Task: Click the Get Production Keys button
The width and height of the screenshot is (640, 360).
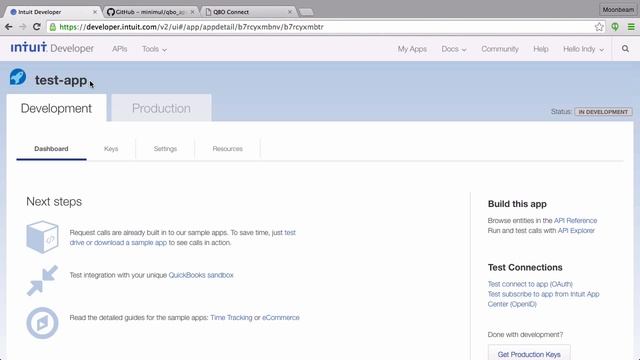Action: (x=529, y=353)
